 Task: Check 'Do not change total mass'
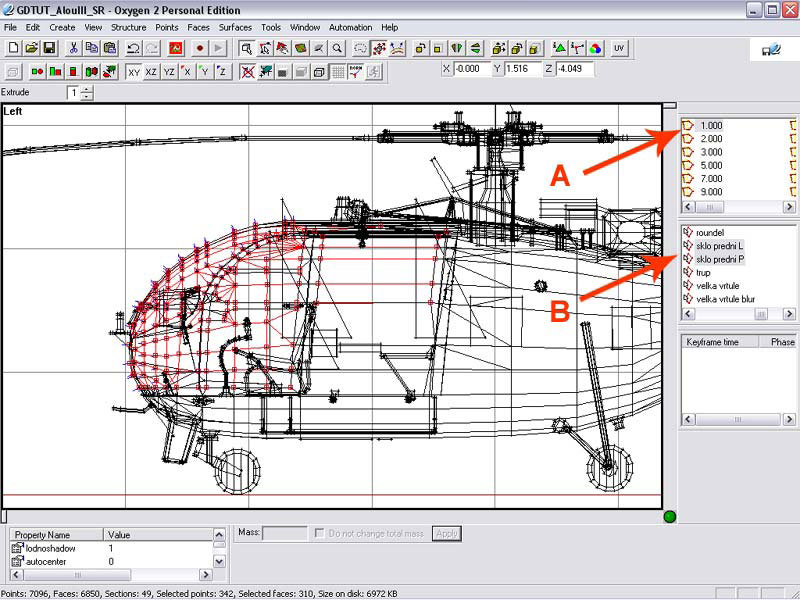(x=320, y=534)
